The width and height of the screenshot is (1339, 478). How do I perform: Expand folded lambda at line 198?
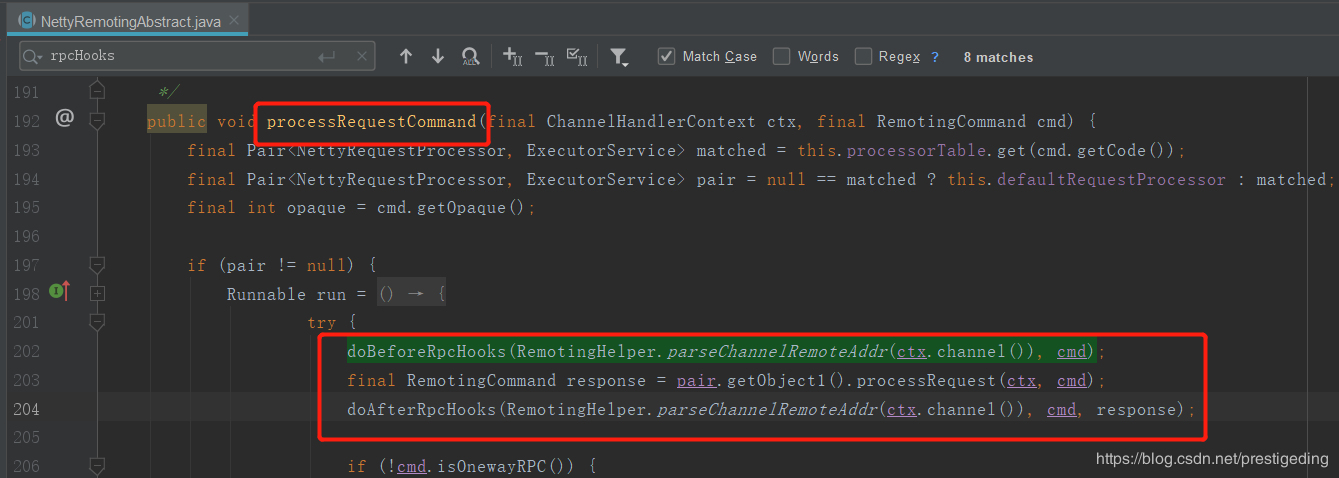tap(97, 294)
